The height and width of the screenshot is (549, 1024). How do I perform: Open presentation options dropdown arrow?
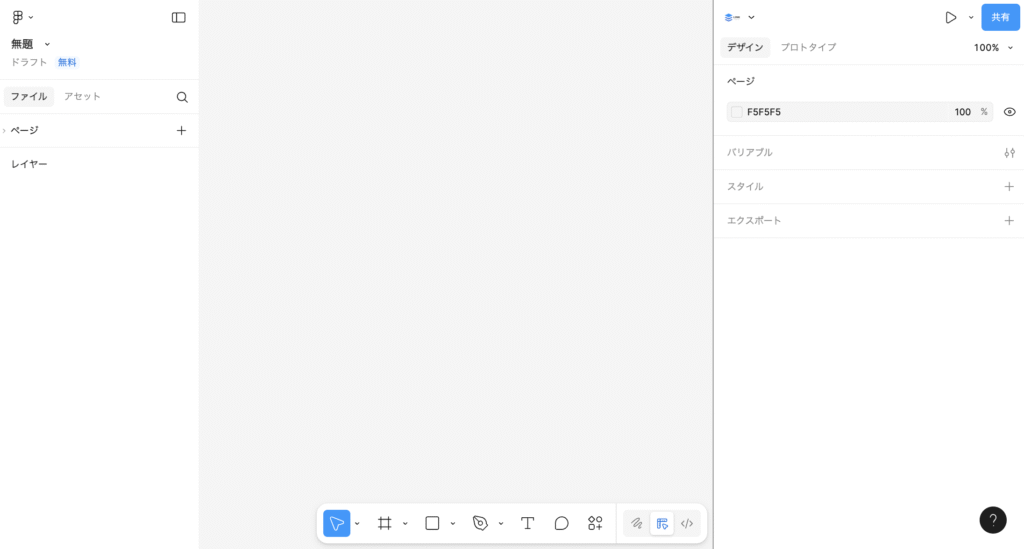pos(971,18)
